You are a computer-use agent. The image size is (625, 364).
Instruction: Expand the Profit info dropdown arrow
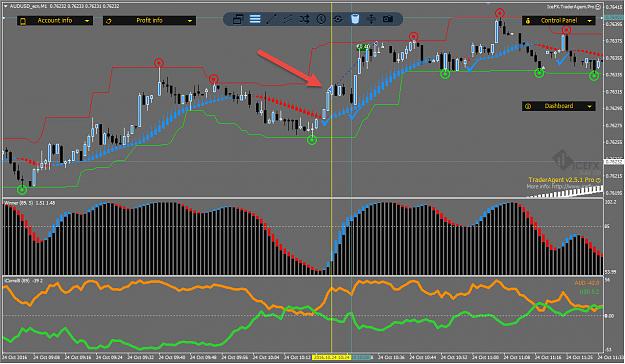pos(190,21)
